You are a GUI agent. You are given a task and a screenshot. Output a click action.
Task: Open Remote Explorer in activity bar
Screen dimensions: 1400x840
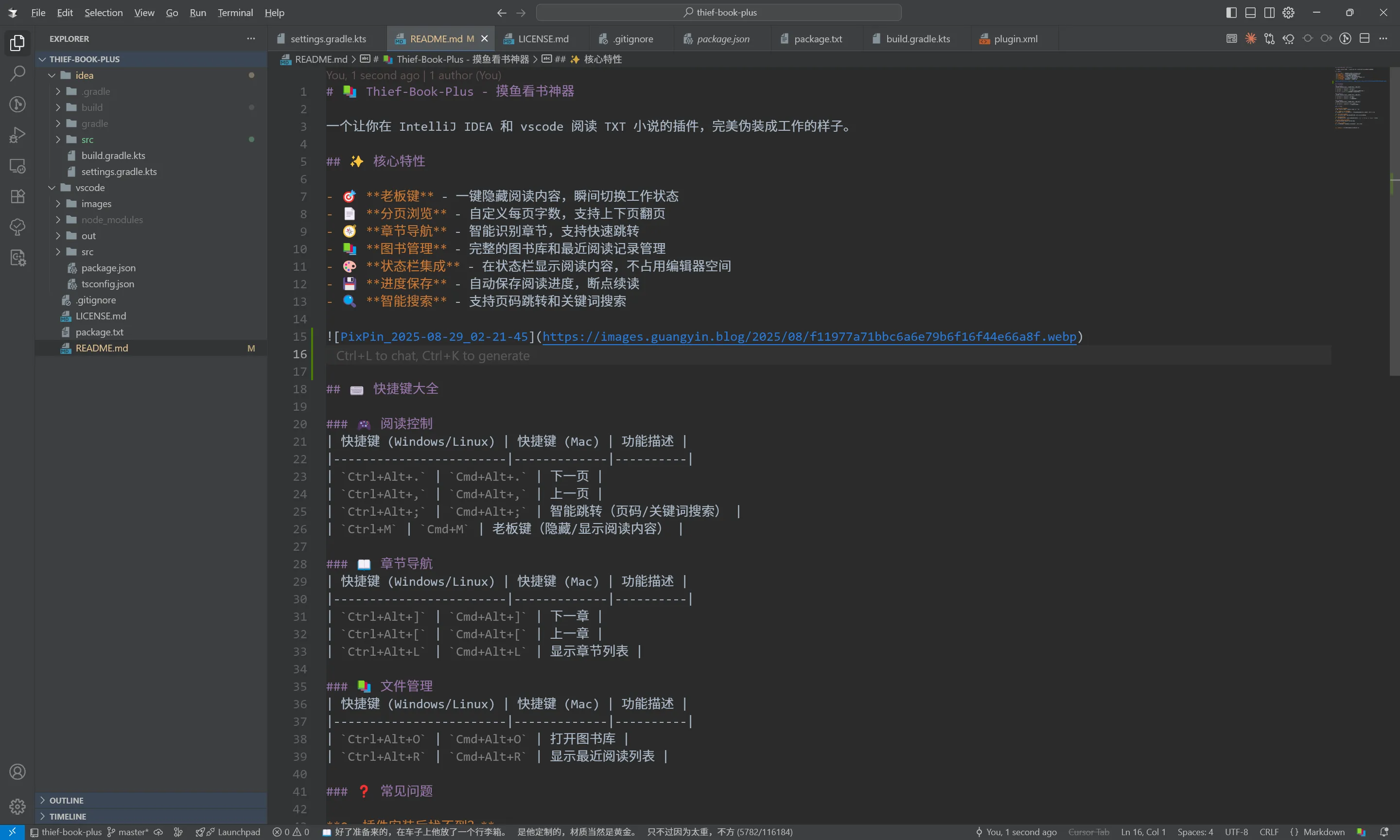(x=17, y=166)
